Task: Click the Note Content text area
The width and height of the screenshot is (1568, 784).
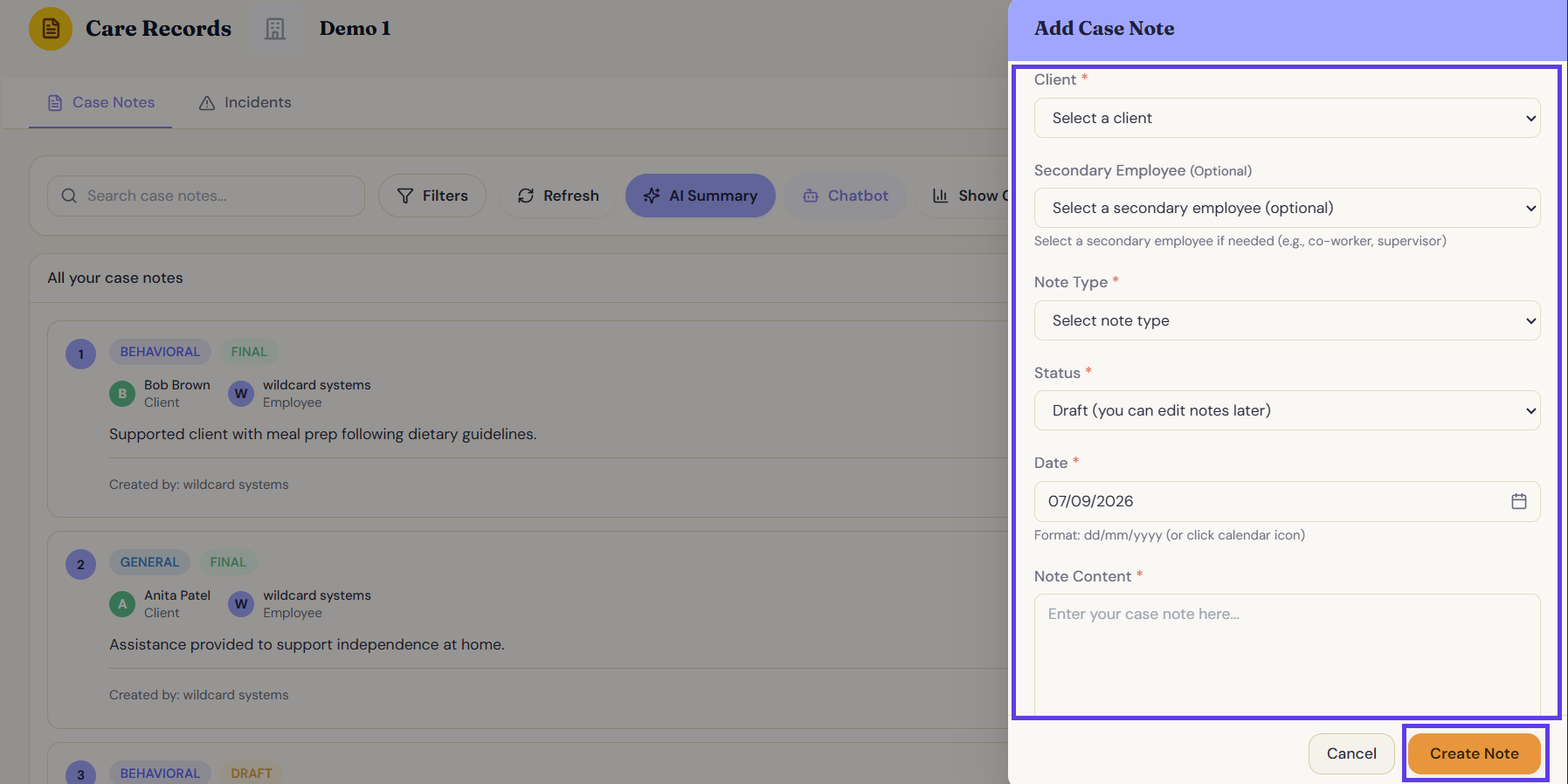Action: click(x=1287, y=655)
